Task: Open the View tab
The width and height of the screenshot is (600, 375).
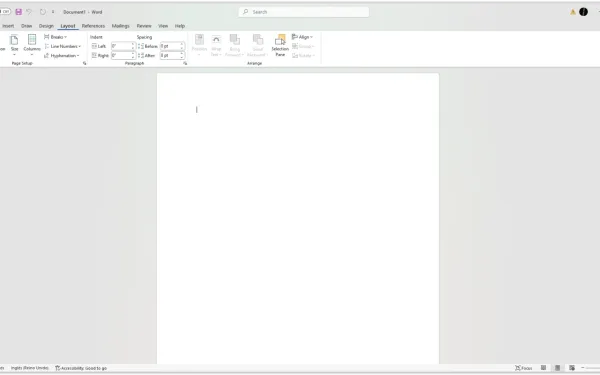Action: (163, 26)
